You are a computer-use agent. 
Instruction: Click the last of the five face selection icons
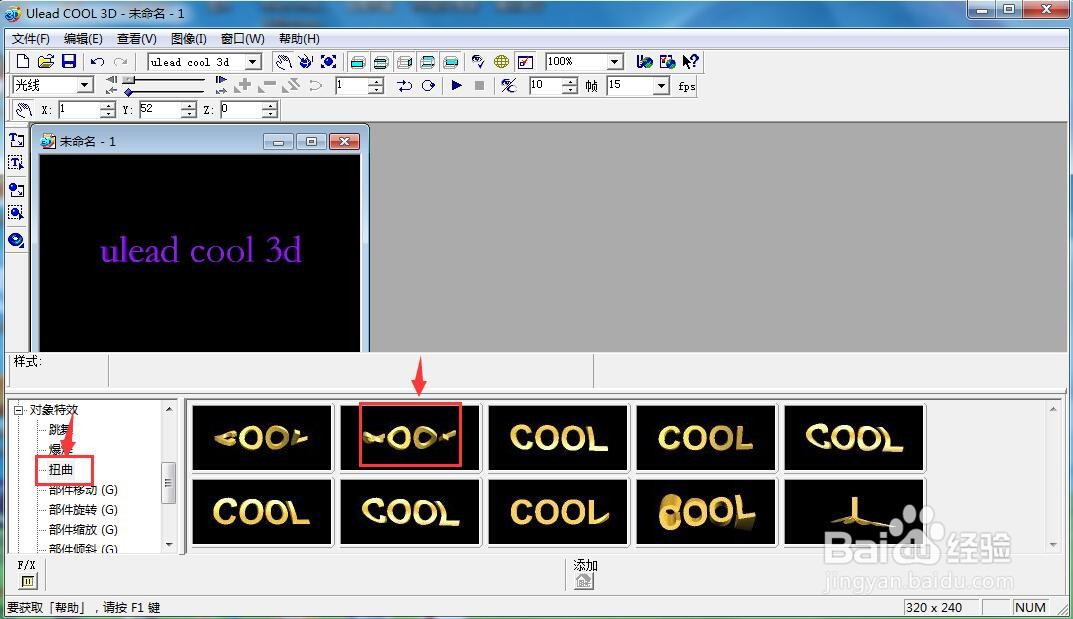click(451, 62)
